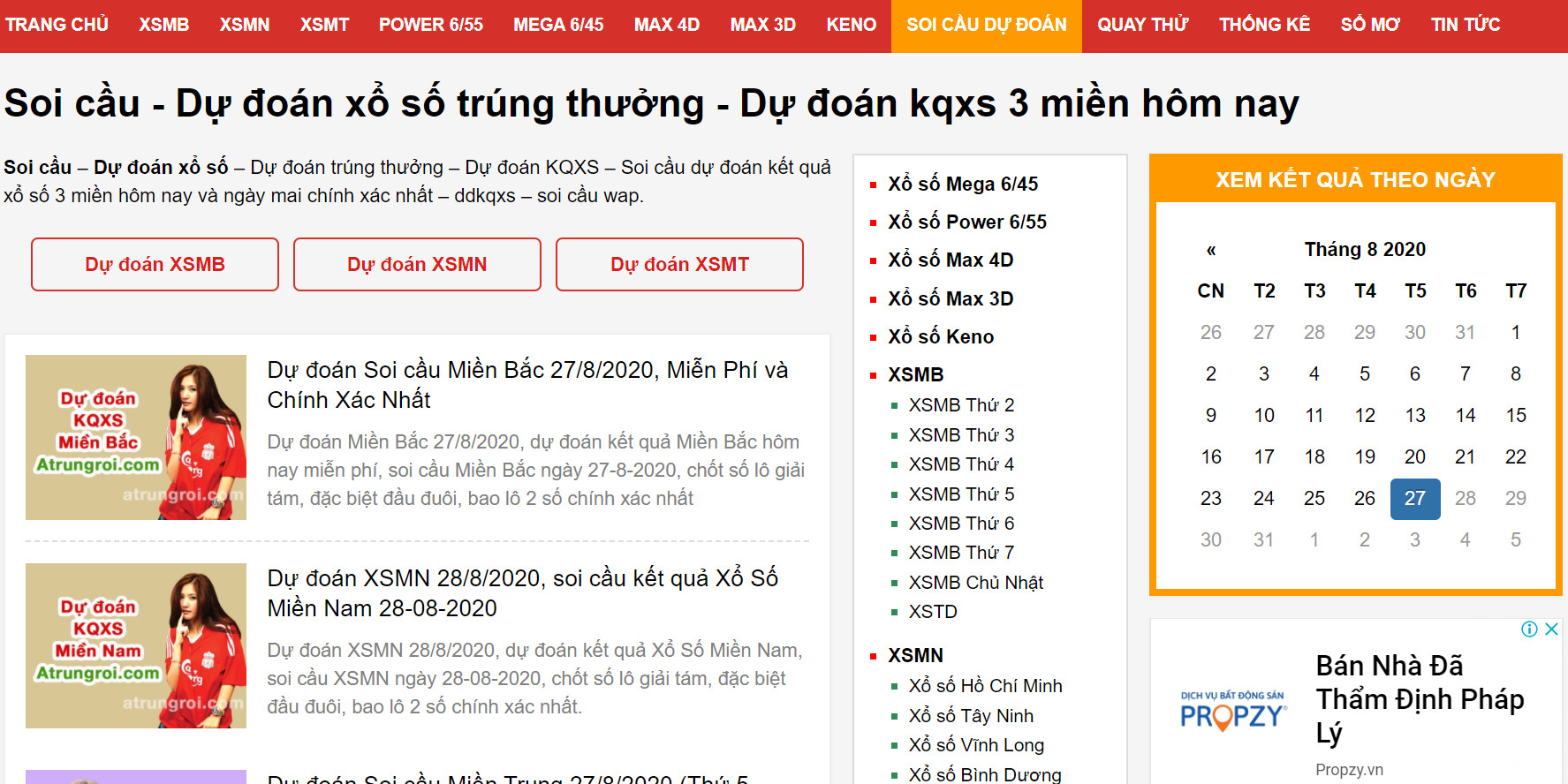Click the ad info icon

click(x=1529, y=629)
